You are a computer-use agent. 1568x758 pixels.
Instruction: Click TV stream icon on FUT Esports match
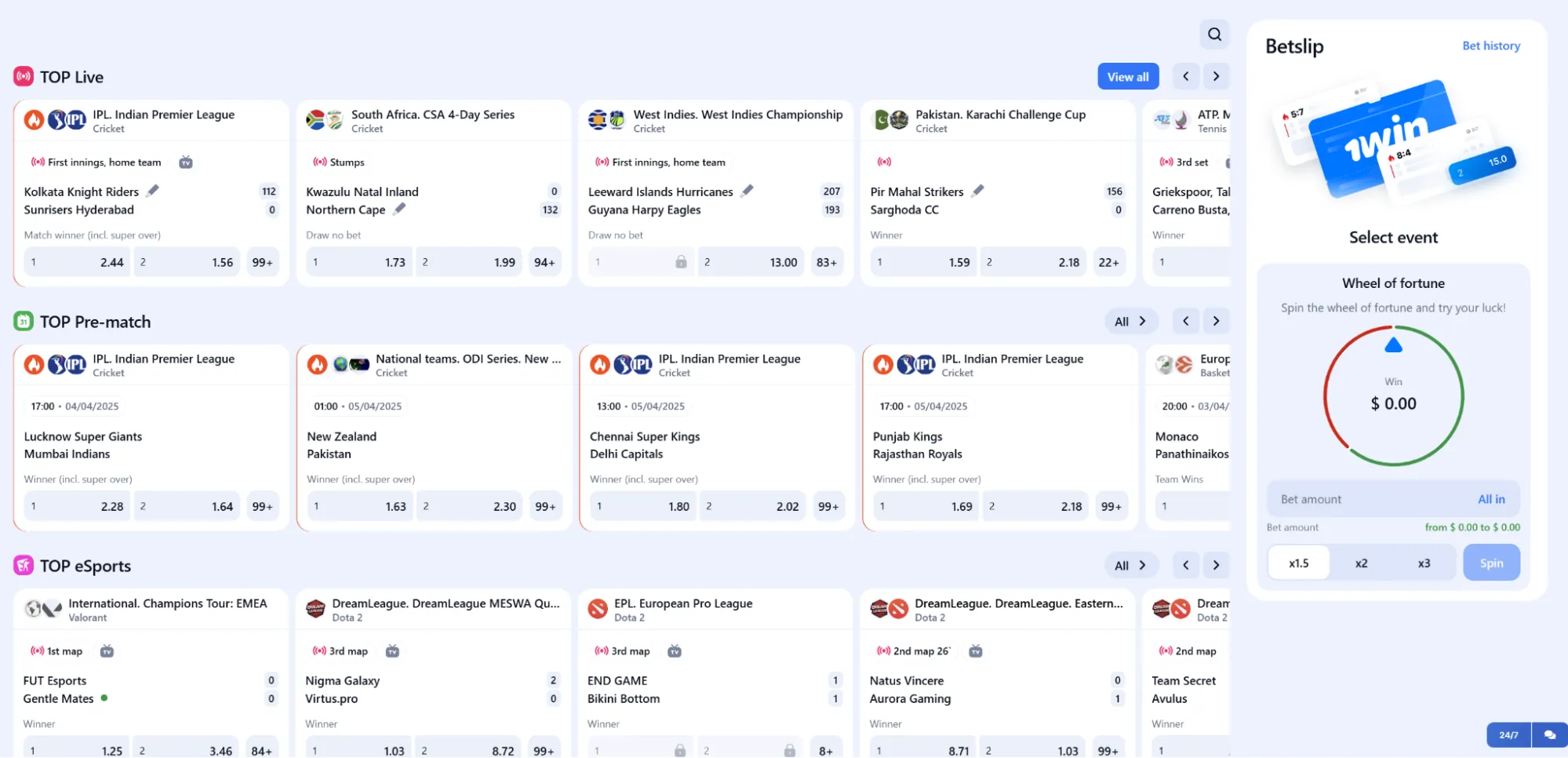pos(107,651)
